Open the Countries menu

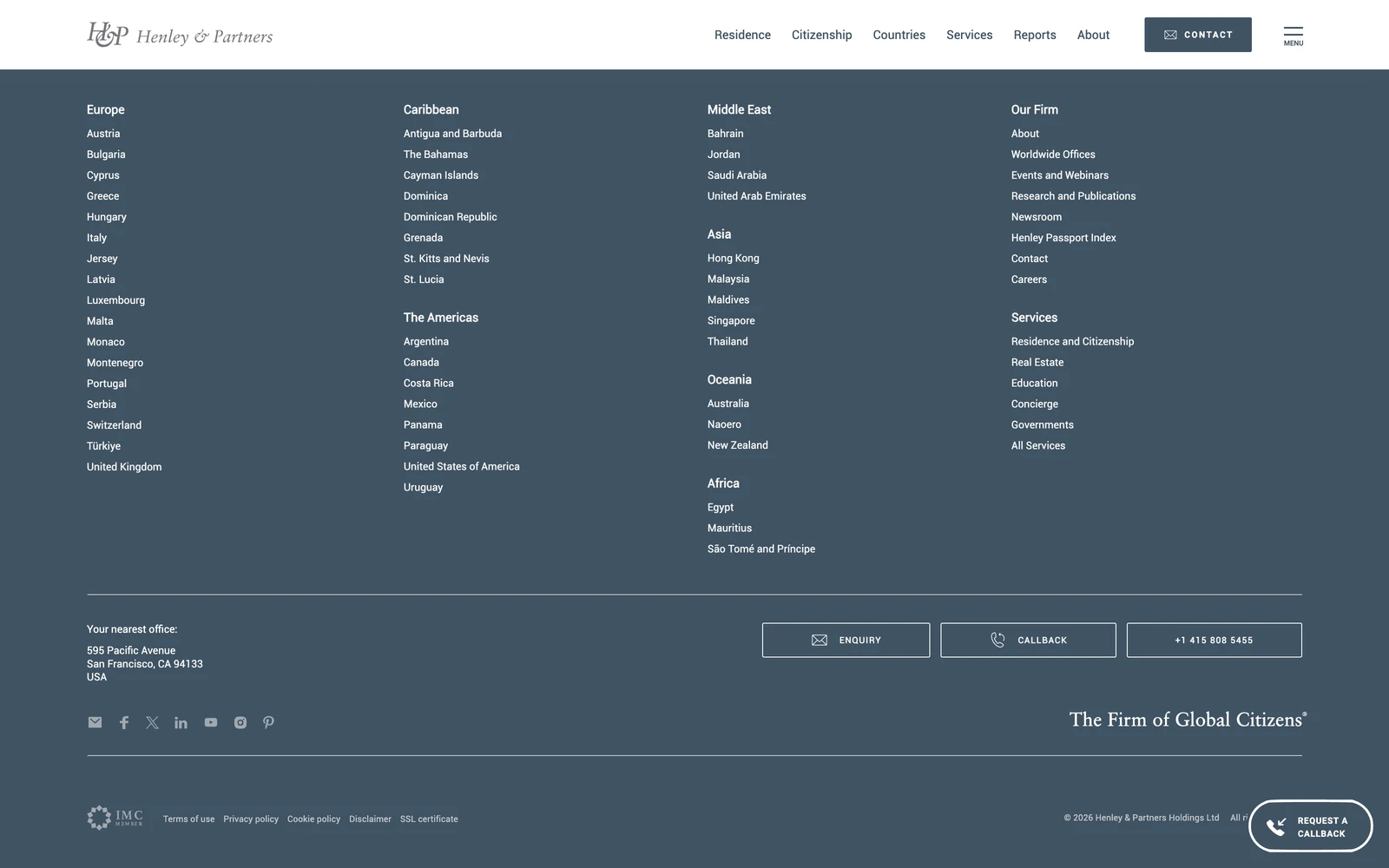[x=899, y=35]
